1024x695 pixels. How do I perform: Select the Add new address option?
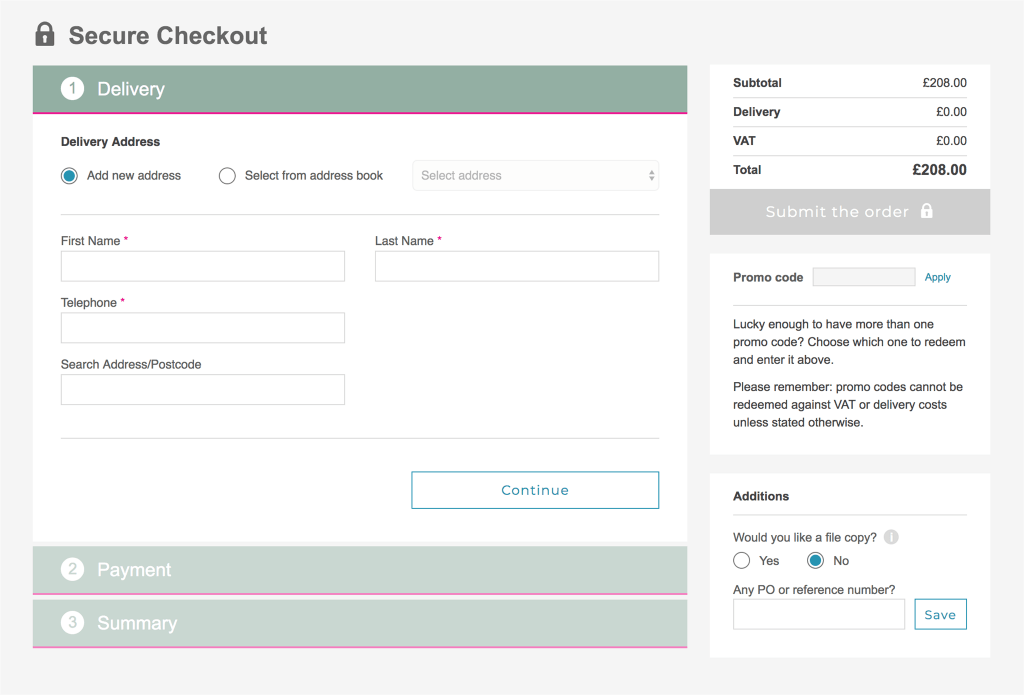coord(69,176)
